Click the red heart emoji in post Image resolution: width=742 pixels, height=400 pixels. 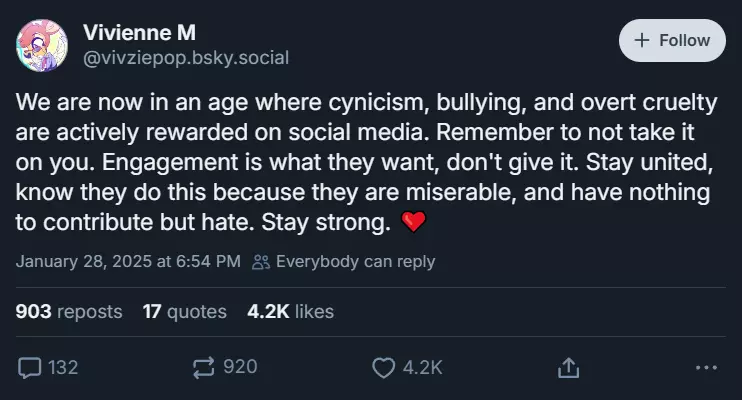(x=413, y=222)
